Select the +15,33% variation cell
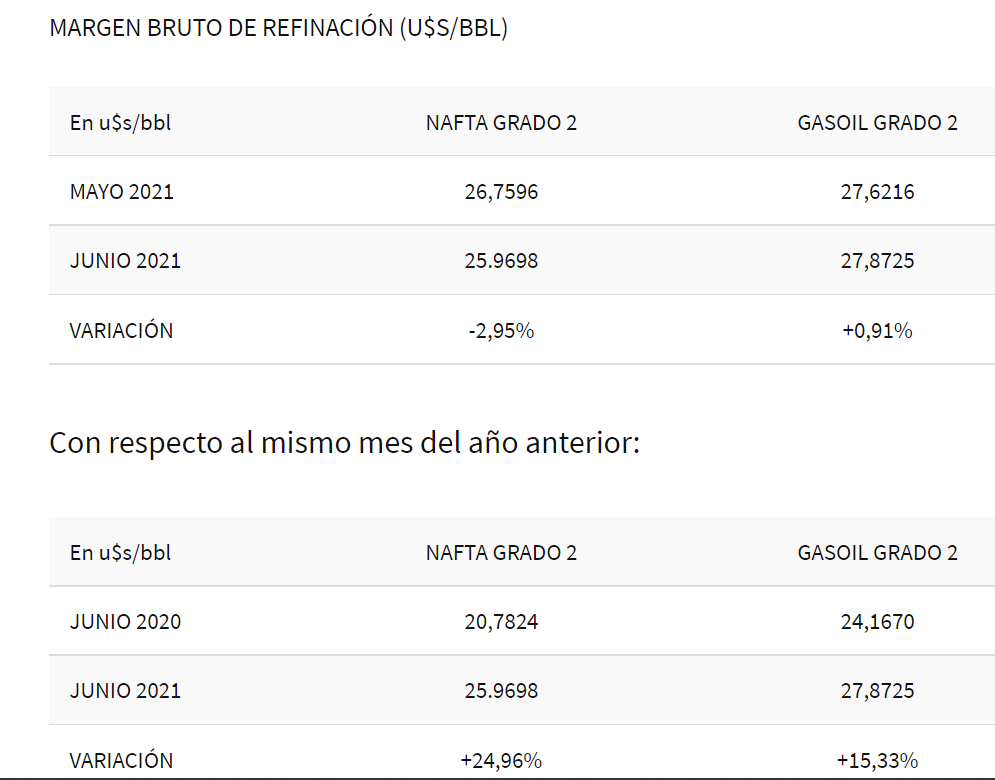Viewport: 995px width, 780px height. point(877,760)
